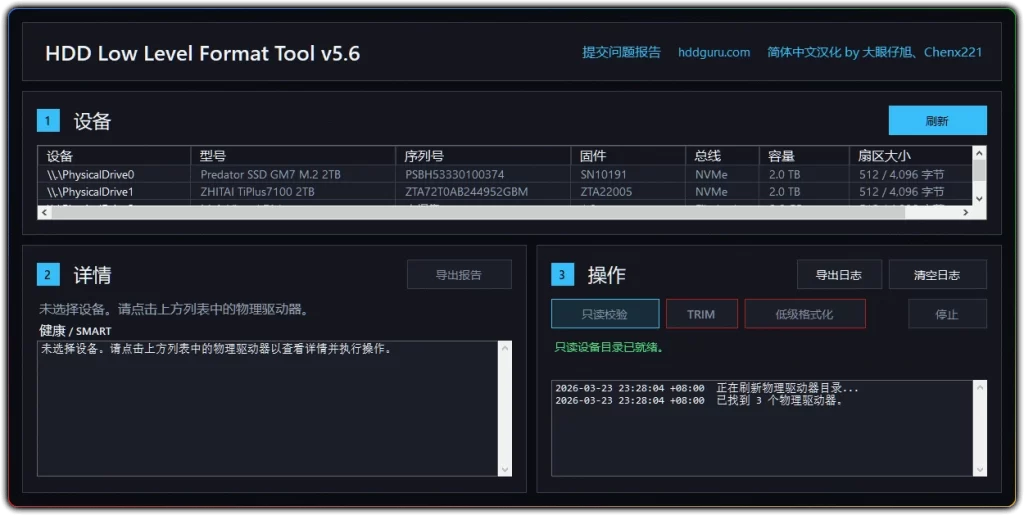1024x515 pixels.
Task: Click the 容量 column header
Action: (x=804, y=156)
